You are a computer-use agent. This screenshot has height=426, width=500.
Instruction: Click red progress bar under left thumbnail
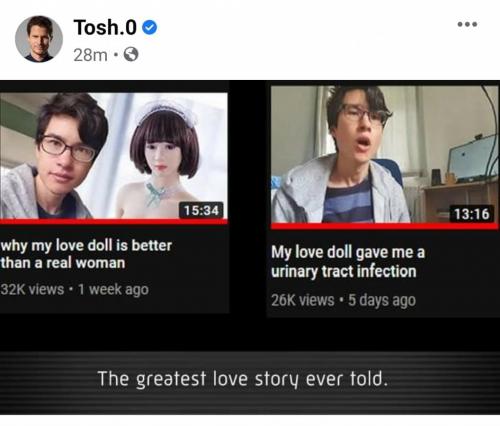coord(113,222)
